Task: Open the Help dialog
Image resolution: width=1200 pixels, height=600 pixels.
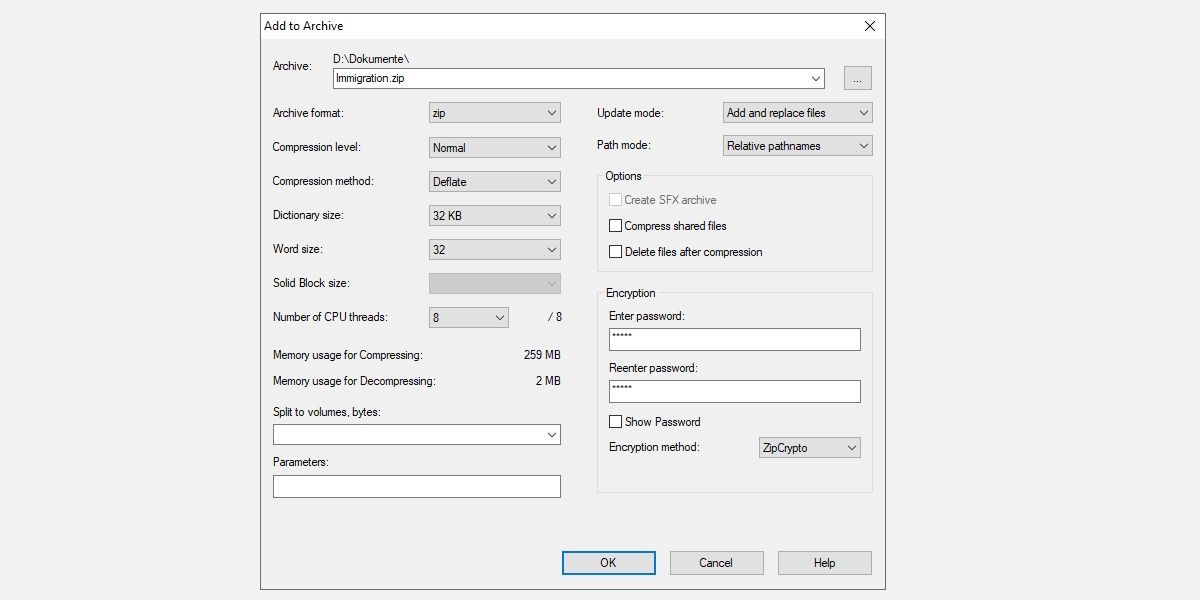Action: pos(824,562)
